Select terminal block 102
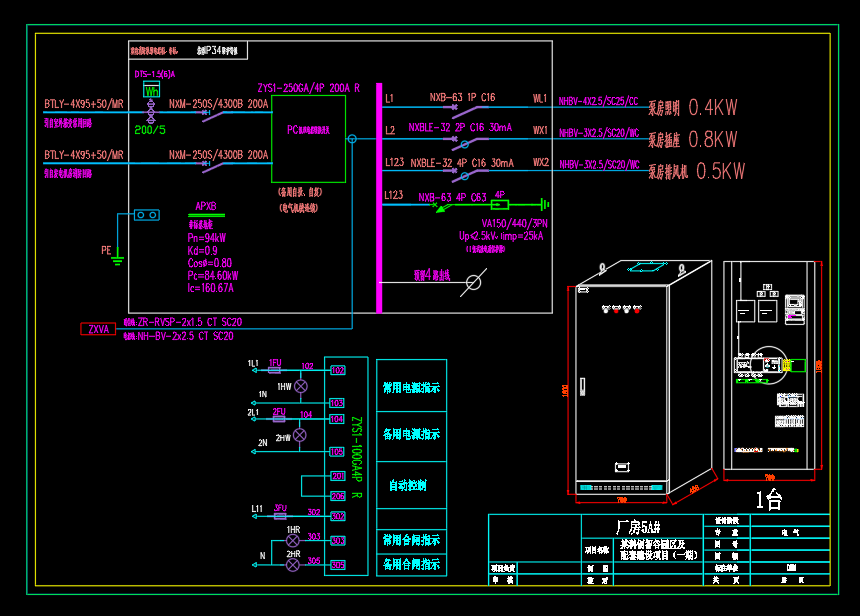 click(337, 370)
